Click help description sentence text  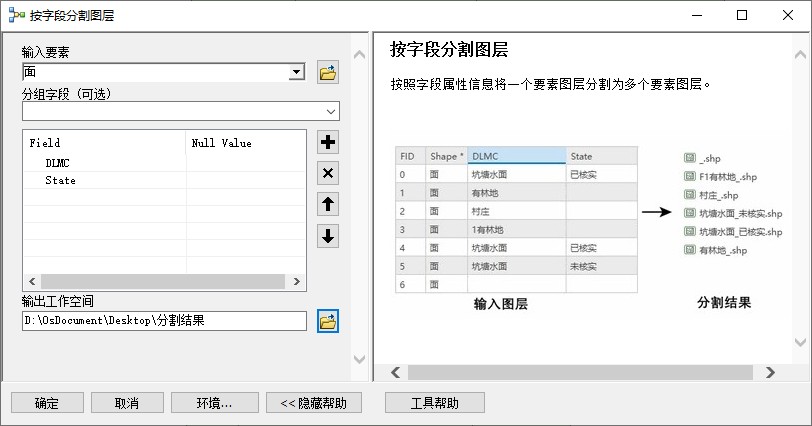click(551, 84)
